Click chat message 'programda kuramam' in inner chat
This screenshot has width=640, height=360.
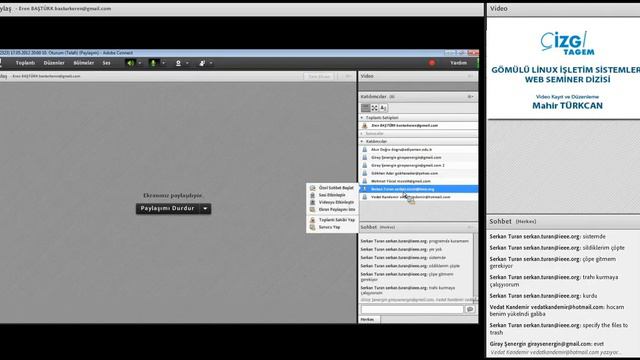[415, 241]
